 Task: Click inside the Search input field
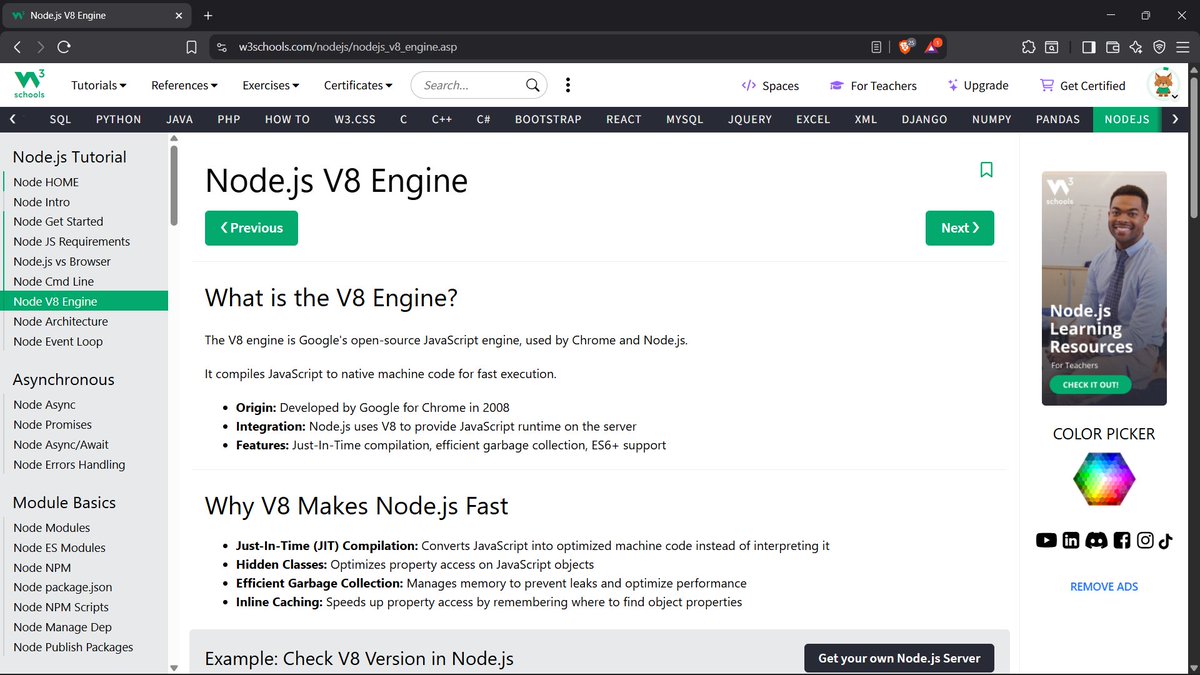tap(470, 85)
